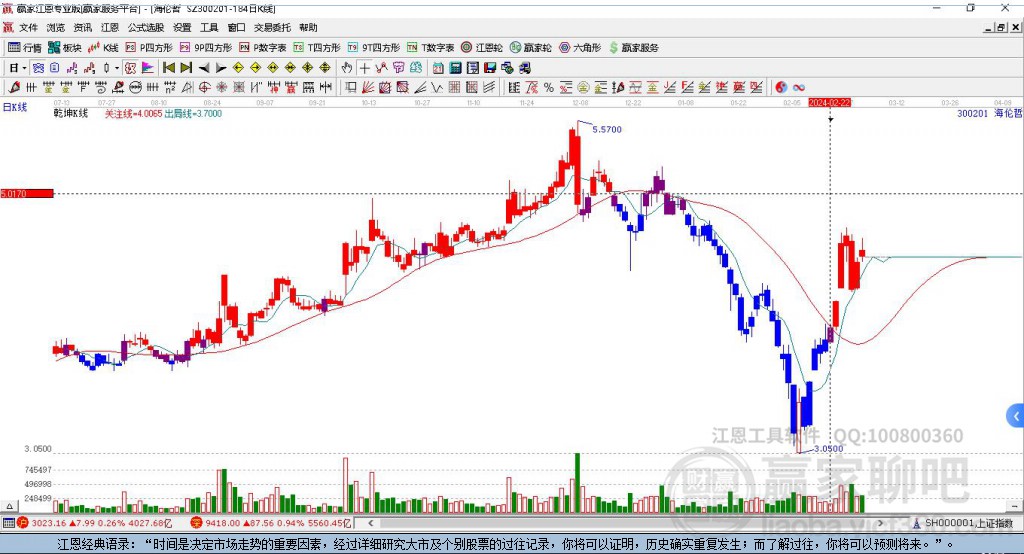The width and height of the screenshot is (1024, 554).
Task: Open the 9T四方形 tool
Action: (374, 48)
